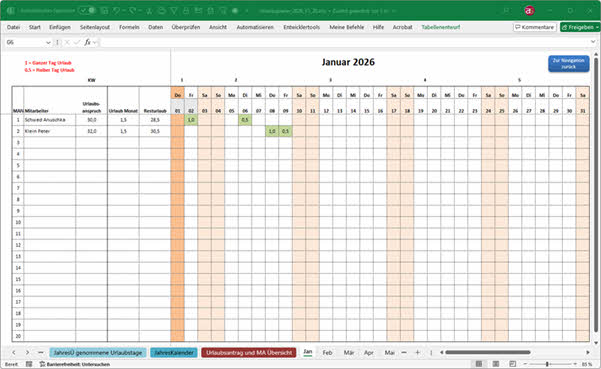Screen dimensions: 601x369
Task: Toggle the AutoSave switch in title bar
Action: tap(87, 11)
